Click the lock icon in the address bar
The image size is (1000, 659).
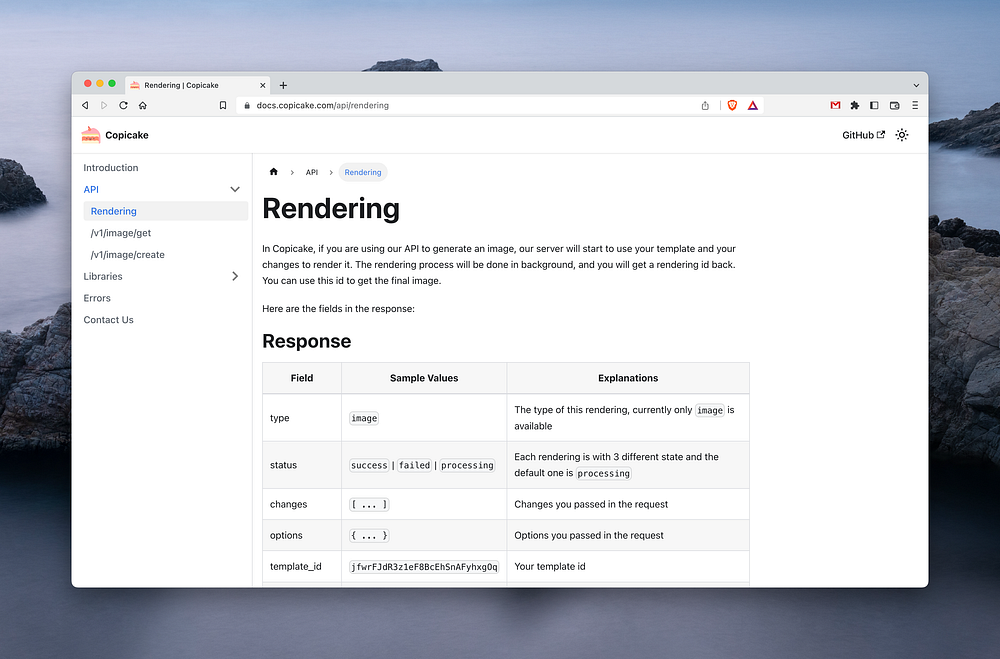point(247,105)
